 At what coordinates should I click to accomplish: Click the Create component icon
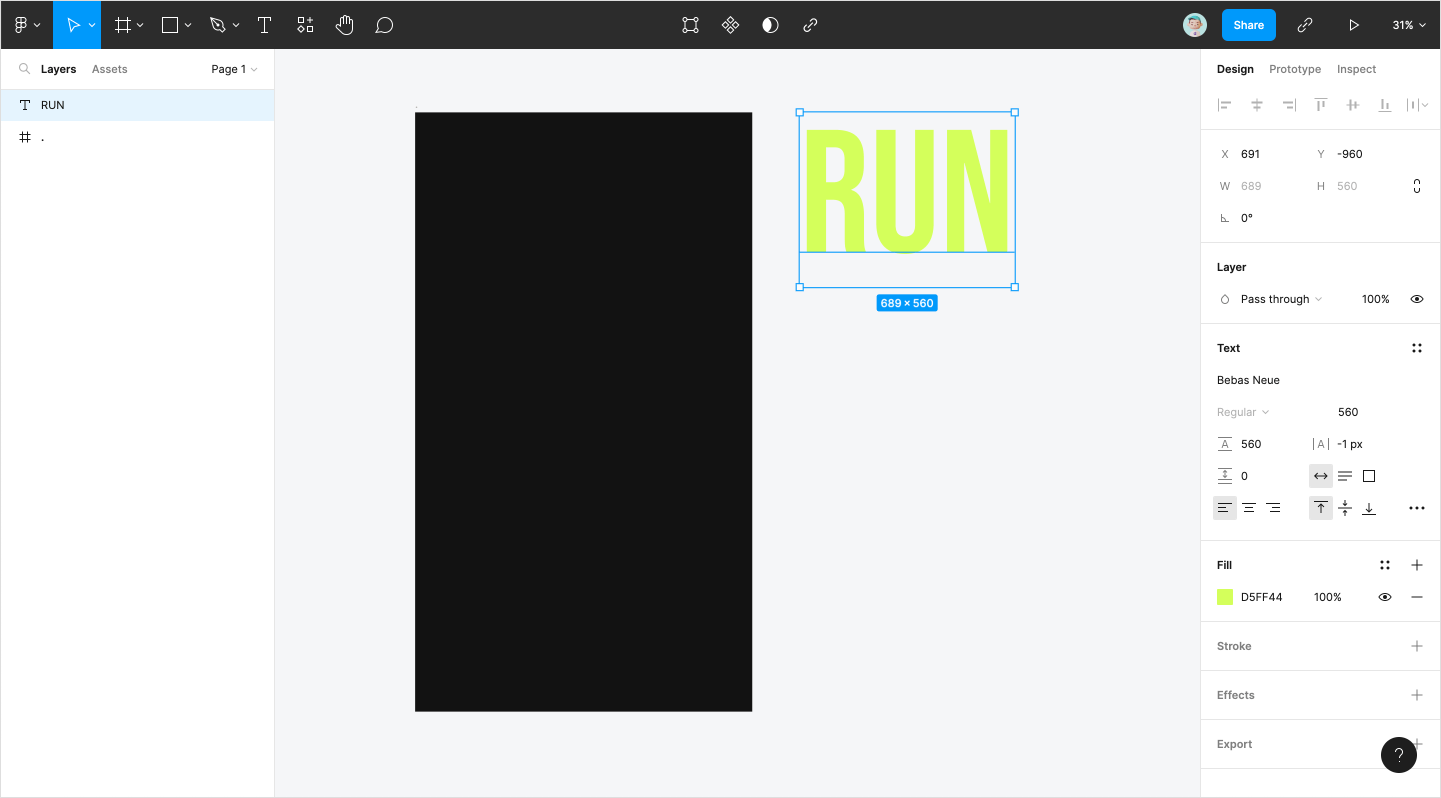730,25
